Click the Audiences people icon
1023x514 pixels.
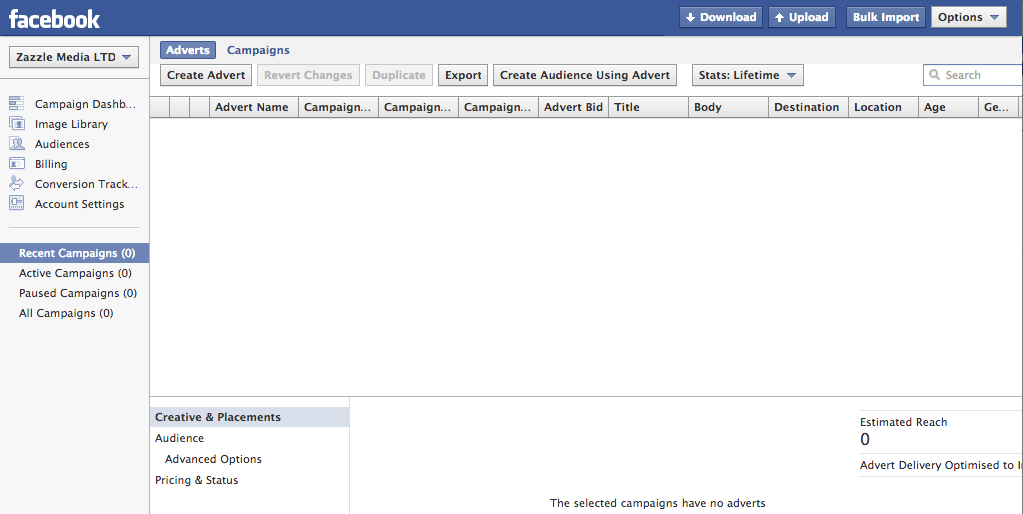click(16, 144)
